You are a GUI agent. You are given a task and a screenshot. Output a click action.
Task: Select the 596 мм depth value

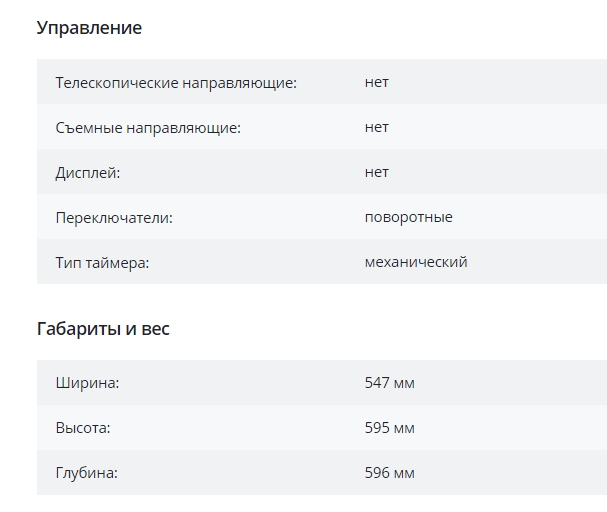(390, 473)
